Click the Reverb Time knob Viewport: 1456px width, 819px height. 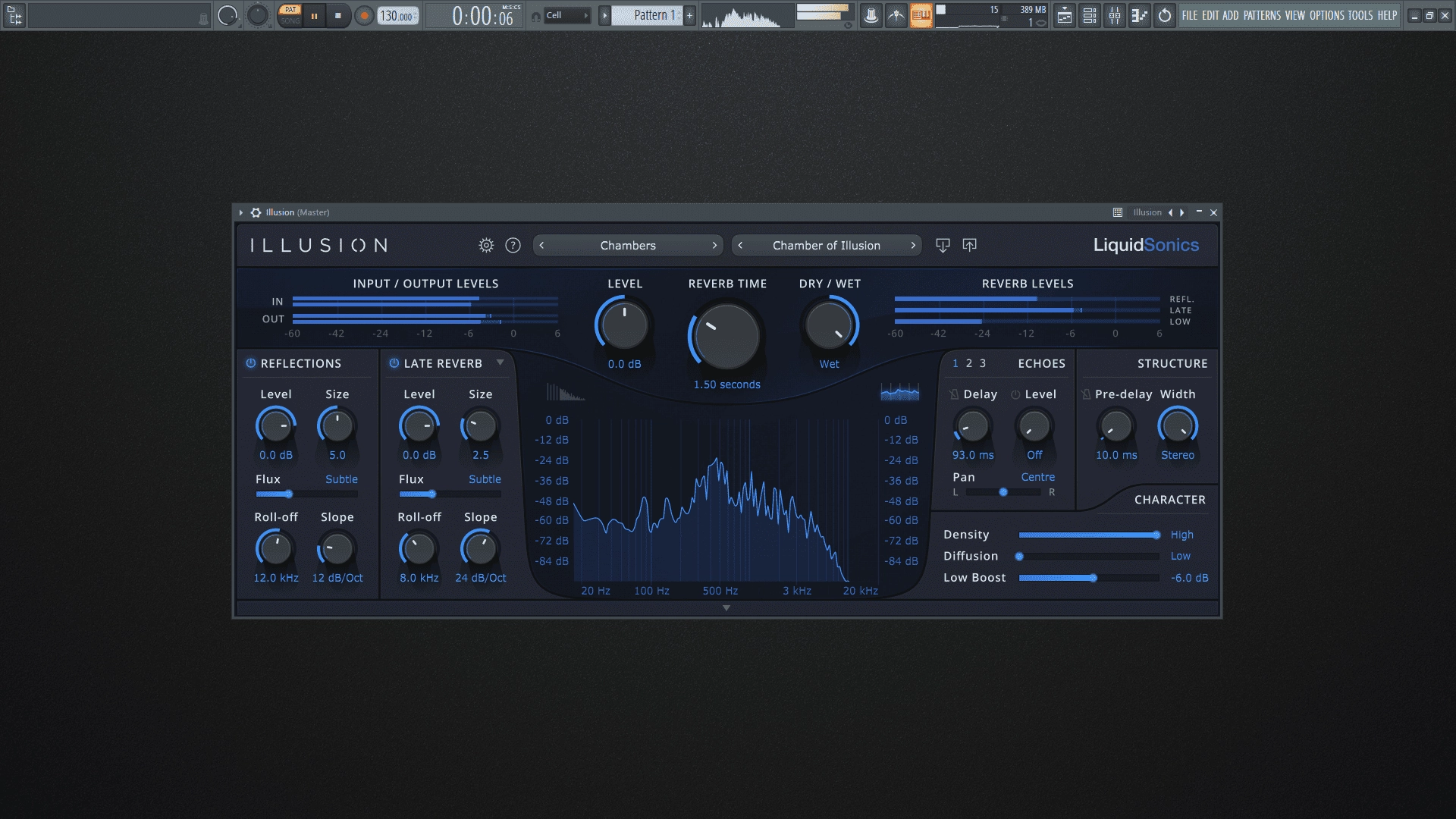coord(726,337)
